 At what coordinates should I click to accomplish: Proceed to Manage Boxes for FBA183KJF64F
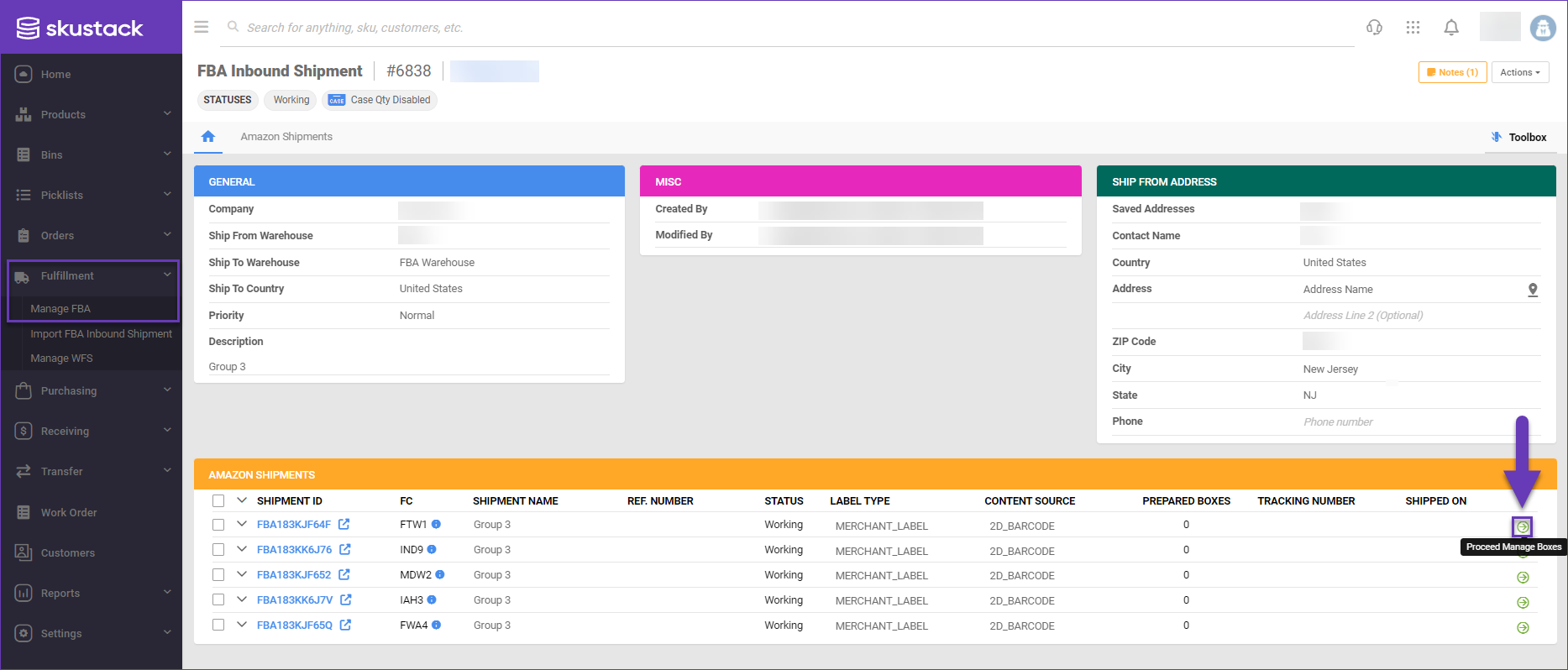(x=1523, y=526)
